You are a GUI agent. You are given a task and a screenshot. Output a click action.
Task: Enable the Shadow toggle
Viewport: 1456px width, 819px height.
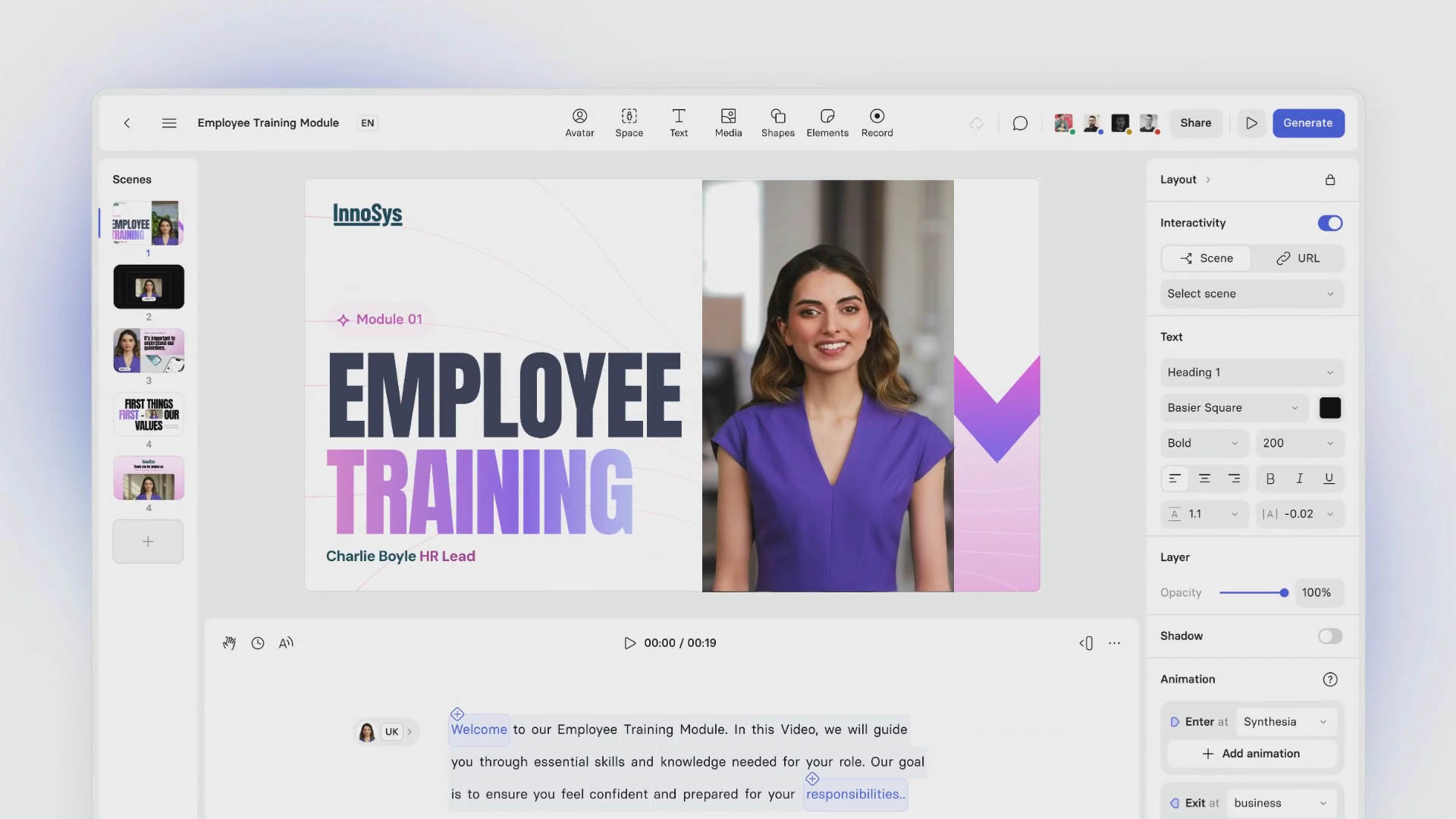tap(1330, 636)
